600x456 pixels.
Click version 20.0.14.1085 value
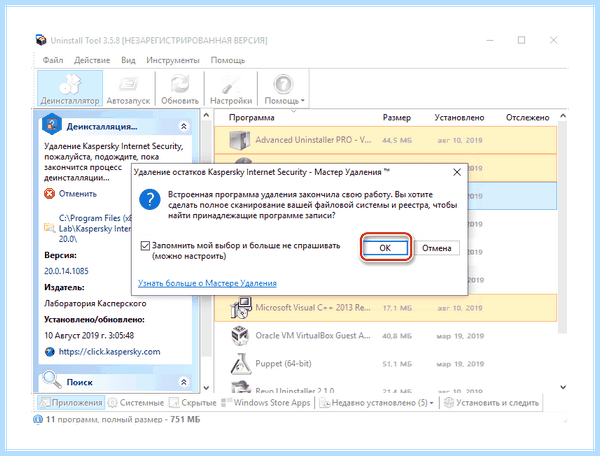[x=66, y=271]
